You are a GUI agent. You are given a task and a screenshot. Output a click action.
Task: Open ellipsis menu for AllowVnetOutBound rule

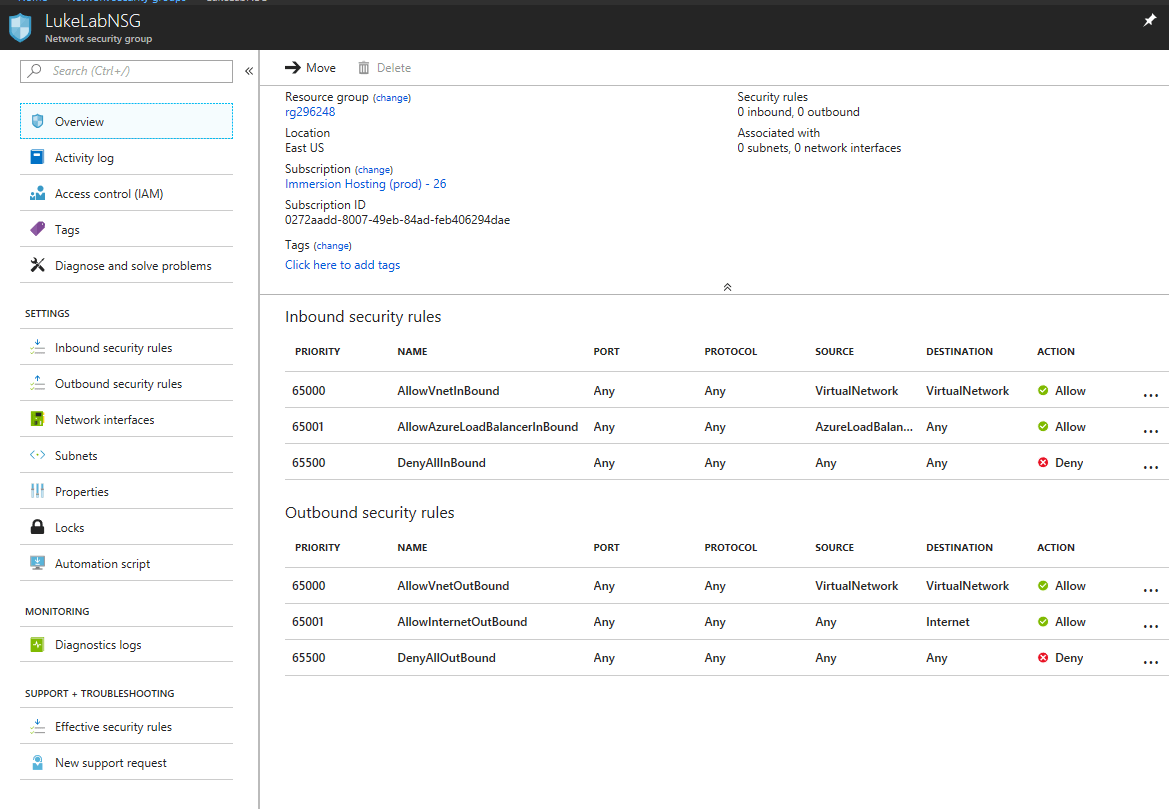pos(1150,591)
